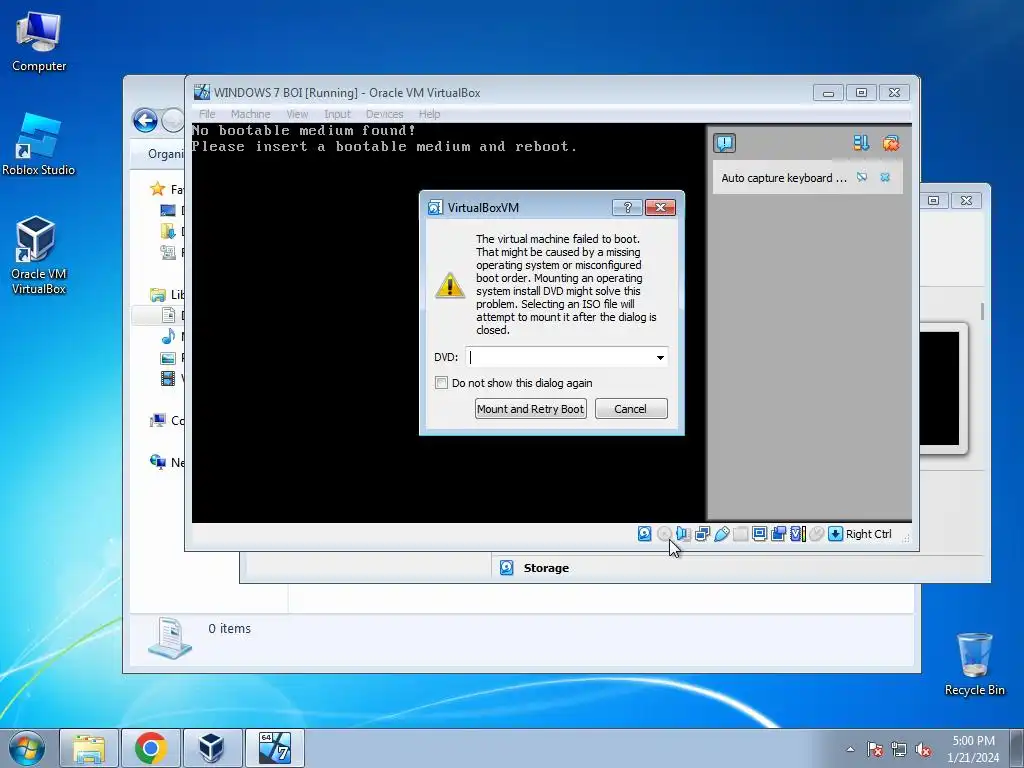1024x768 pixels.
Task: Click the Google Chrome taskbar icon
Action: (151, 748)
